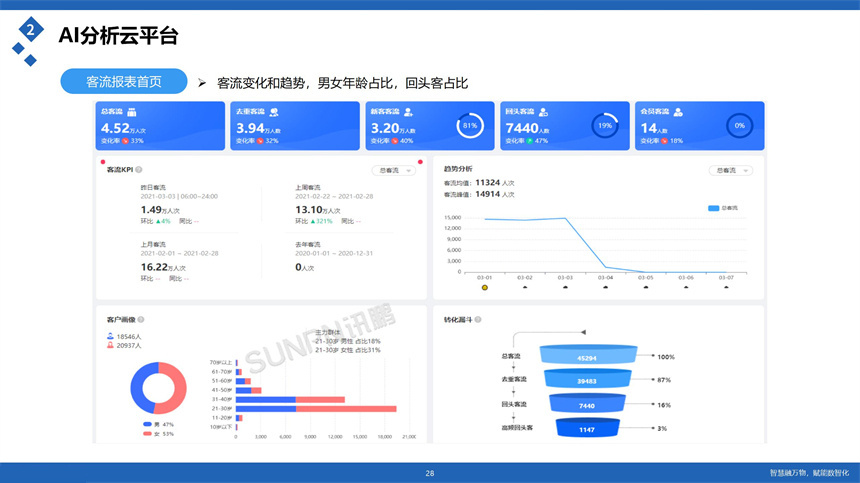Click the 39483 funnel layer
The width and height of the screenshot is (860, 483).
[x=587, y=379]
